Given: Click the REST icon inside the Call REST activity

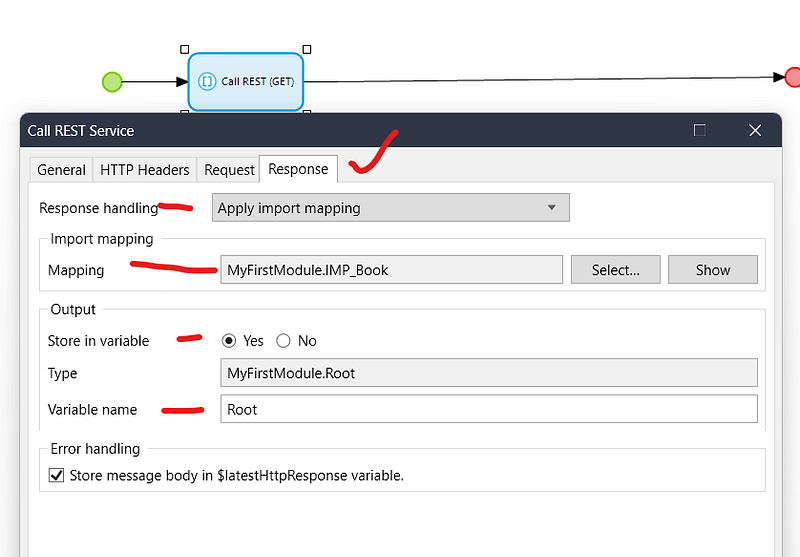Looking at the screenshot, I should [208, 81].
